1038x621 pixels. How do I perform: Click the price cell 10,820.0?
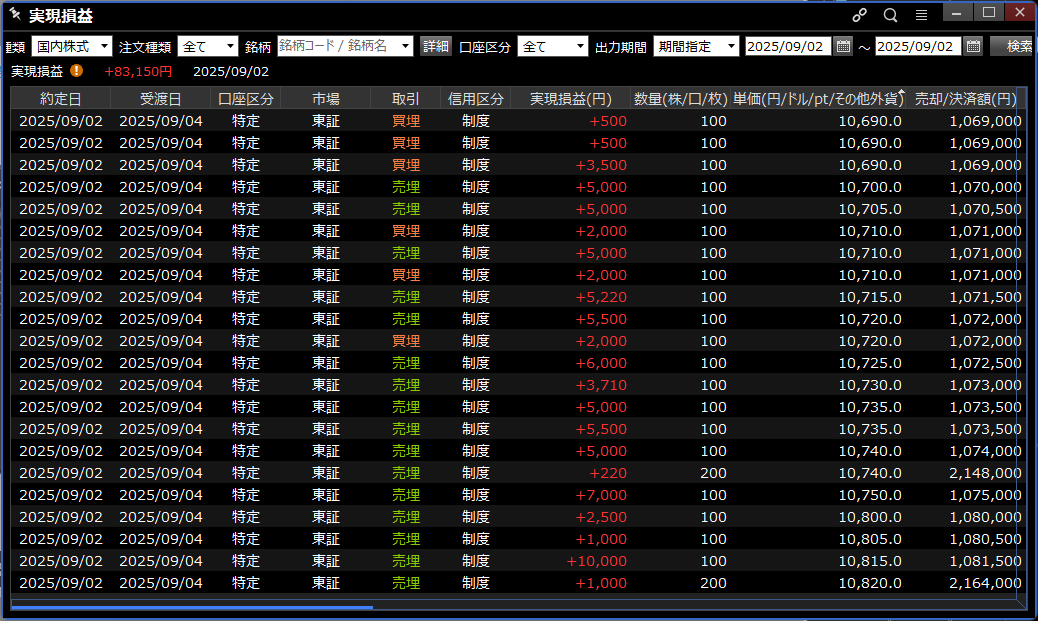(870, 583)
